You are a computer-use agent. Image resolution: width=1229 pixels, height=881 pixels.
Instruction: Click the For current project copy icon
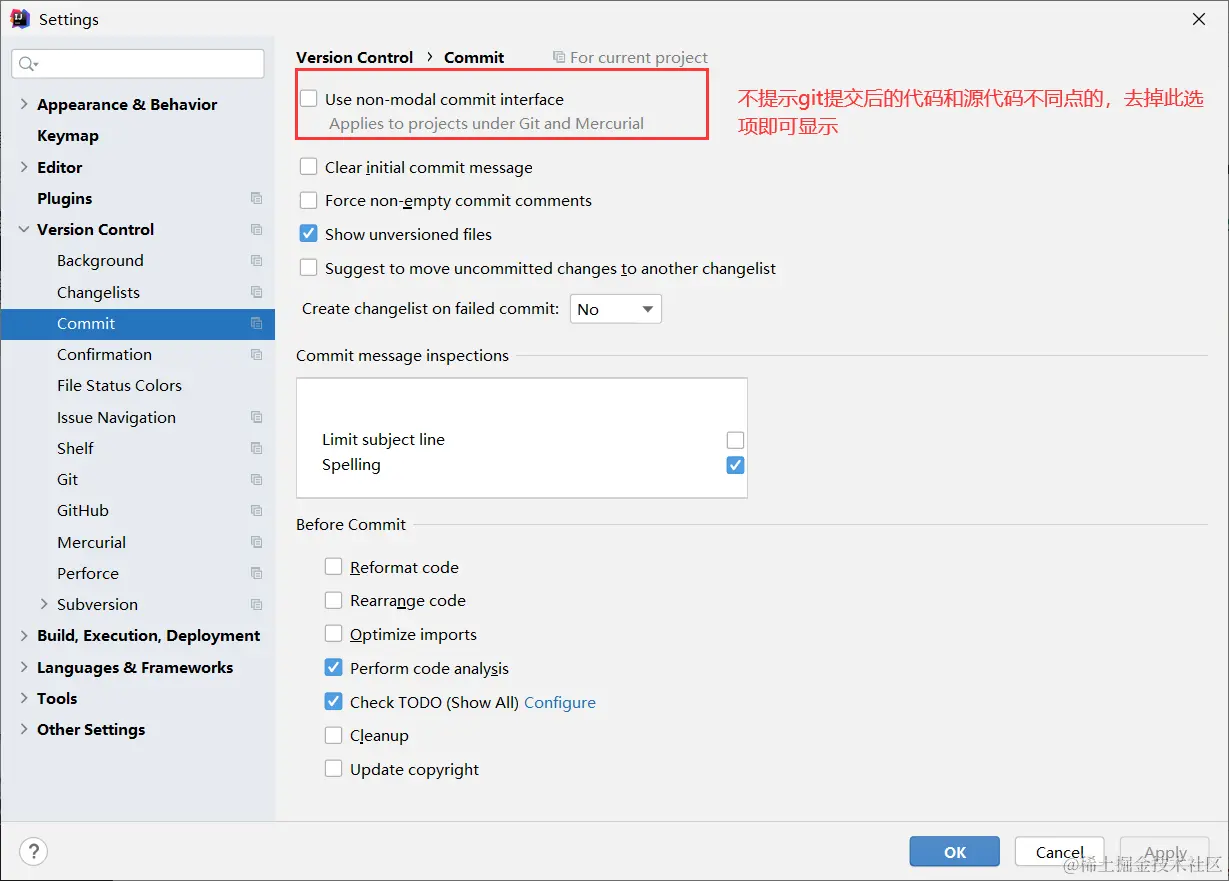[559, 57]
